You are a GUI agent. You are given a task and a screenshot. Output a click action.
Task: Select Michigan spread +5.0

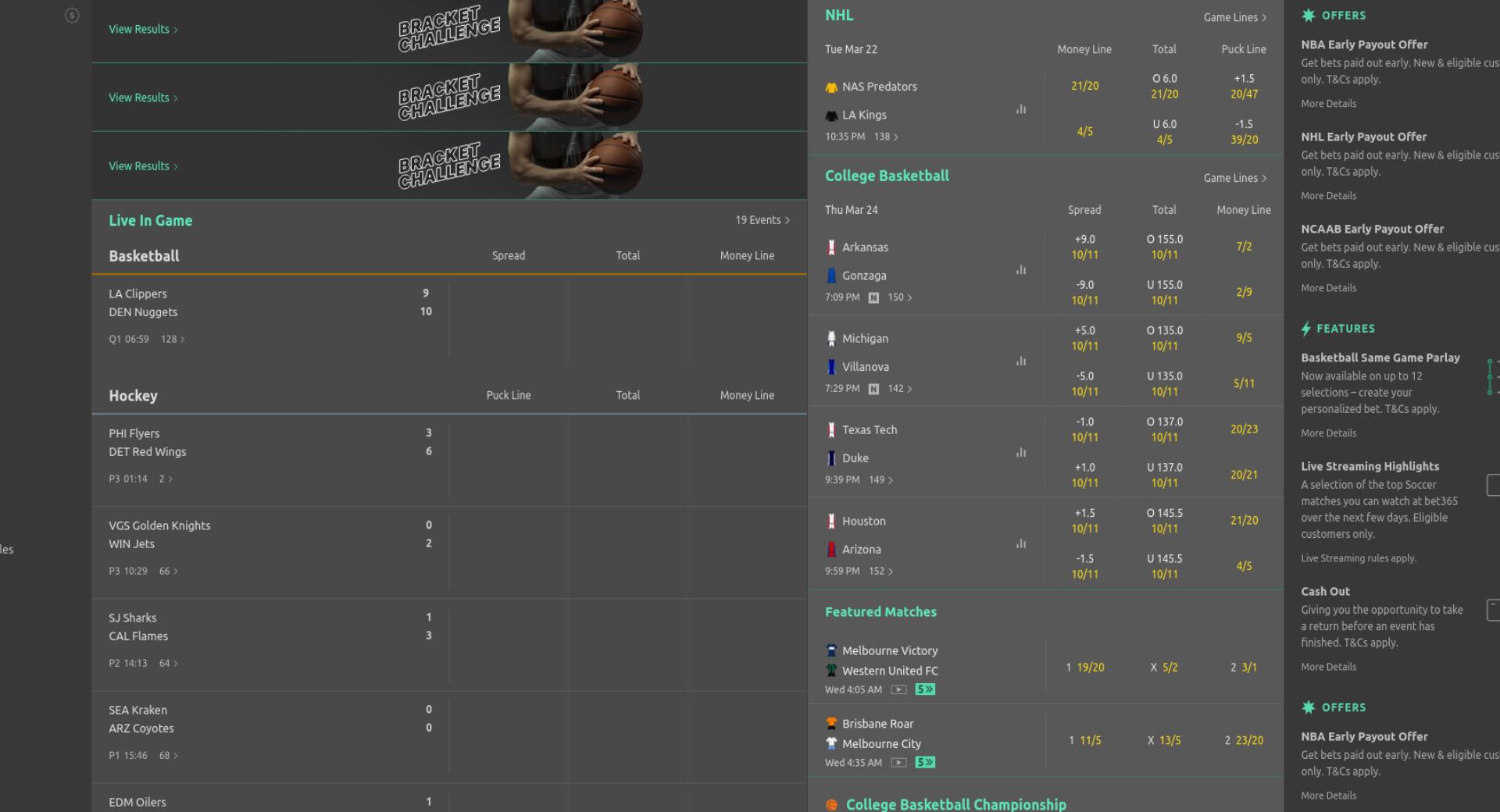click(x=1084, y=338)
